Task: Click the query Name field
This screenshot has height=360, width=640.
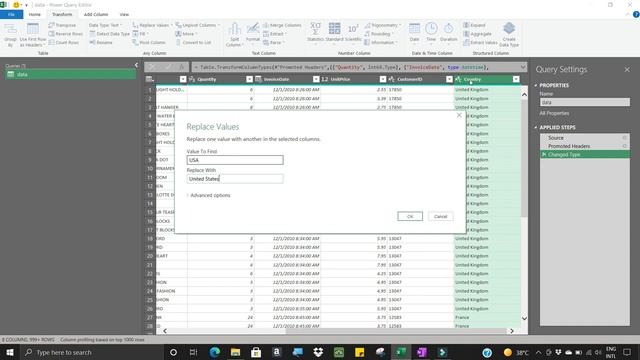Action: pyautogui.click(x=584, y=102)
